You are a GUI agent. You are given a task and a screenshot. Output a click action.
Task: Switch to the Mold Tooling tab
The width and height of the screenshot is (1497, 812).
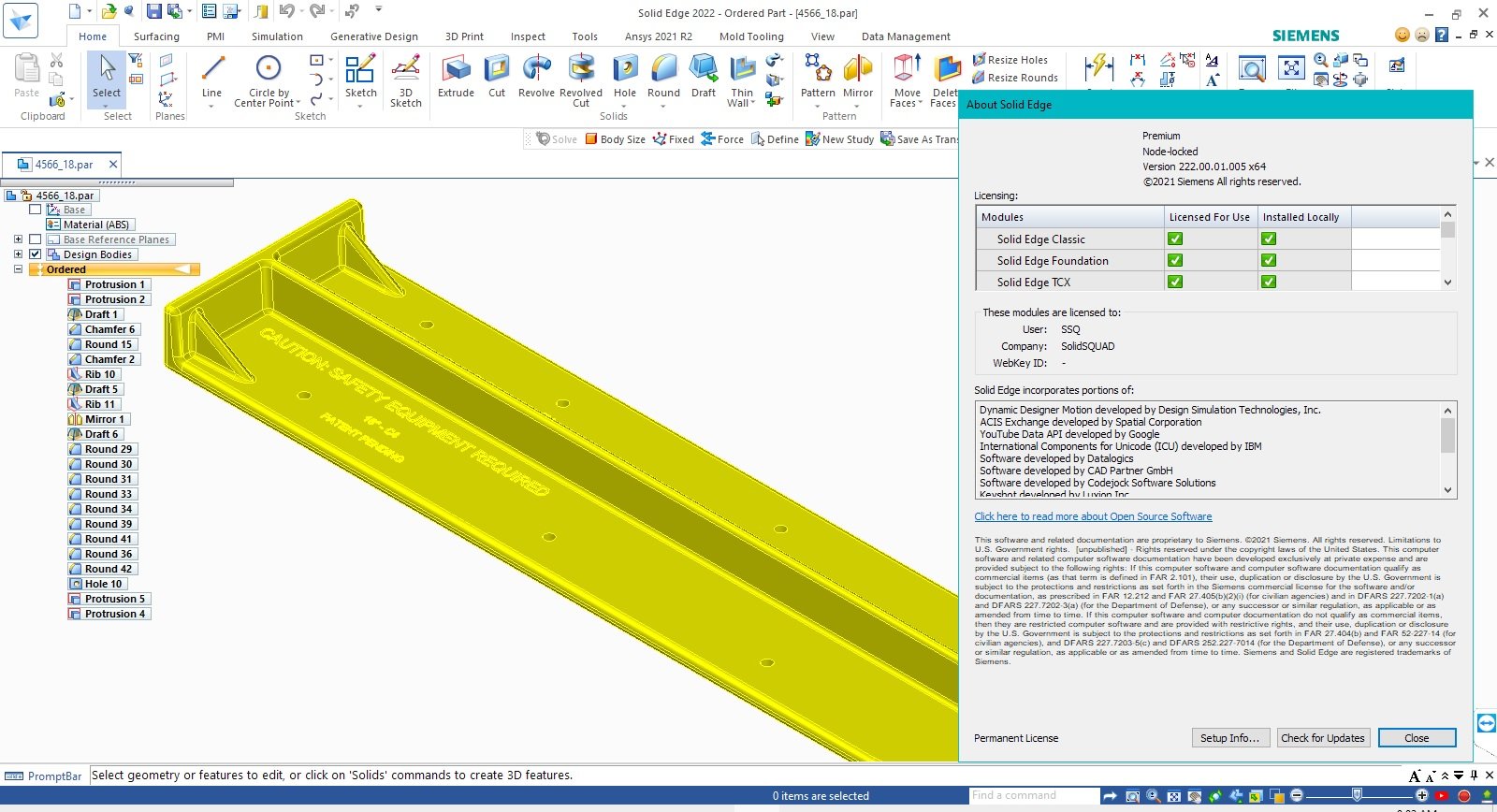tap(751, 36)
